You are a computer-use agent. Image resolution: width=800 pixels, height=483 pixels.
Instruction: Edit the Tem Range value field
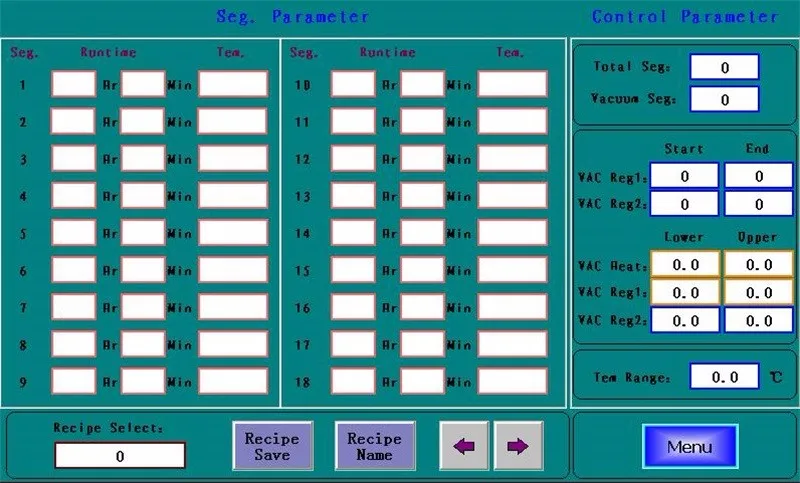pyautogui.click(x=725, y=377)
